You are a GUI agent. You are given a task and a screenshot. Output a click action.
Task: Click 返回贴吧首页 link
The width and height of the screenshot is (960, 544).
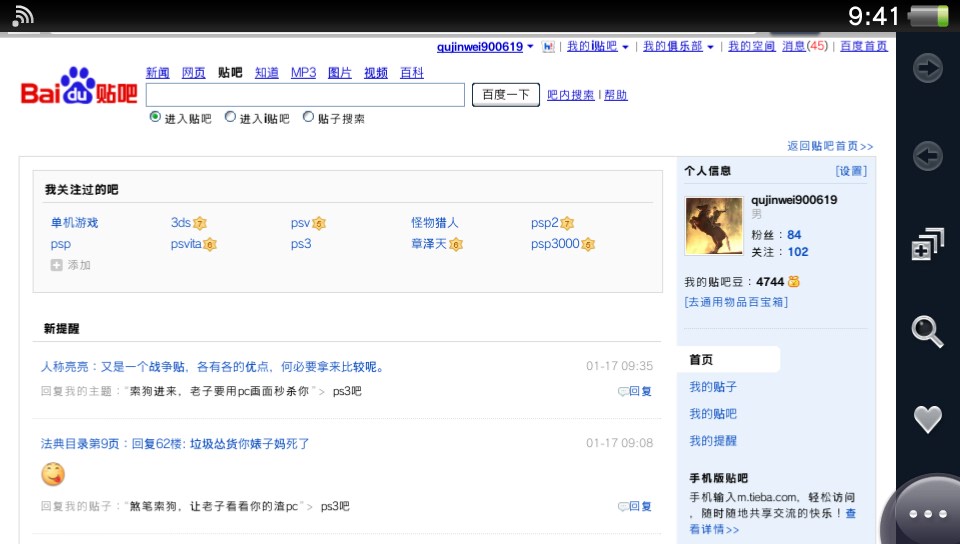coord(830,146)
